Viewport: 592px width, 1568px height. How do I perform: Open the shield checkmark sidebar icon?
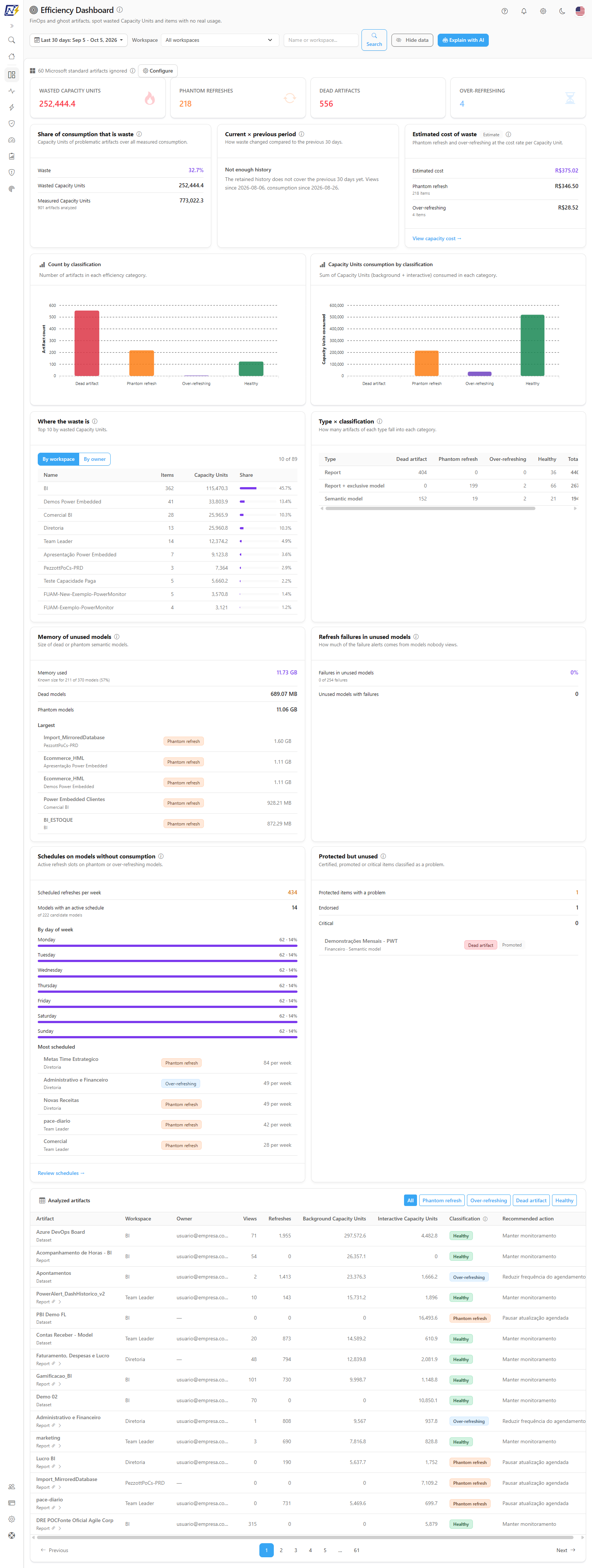11,124
